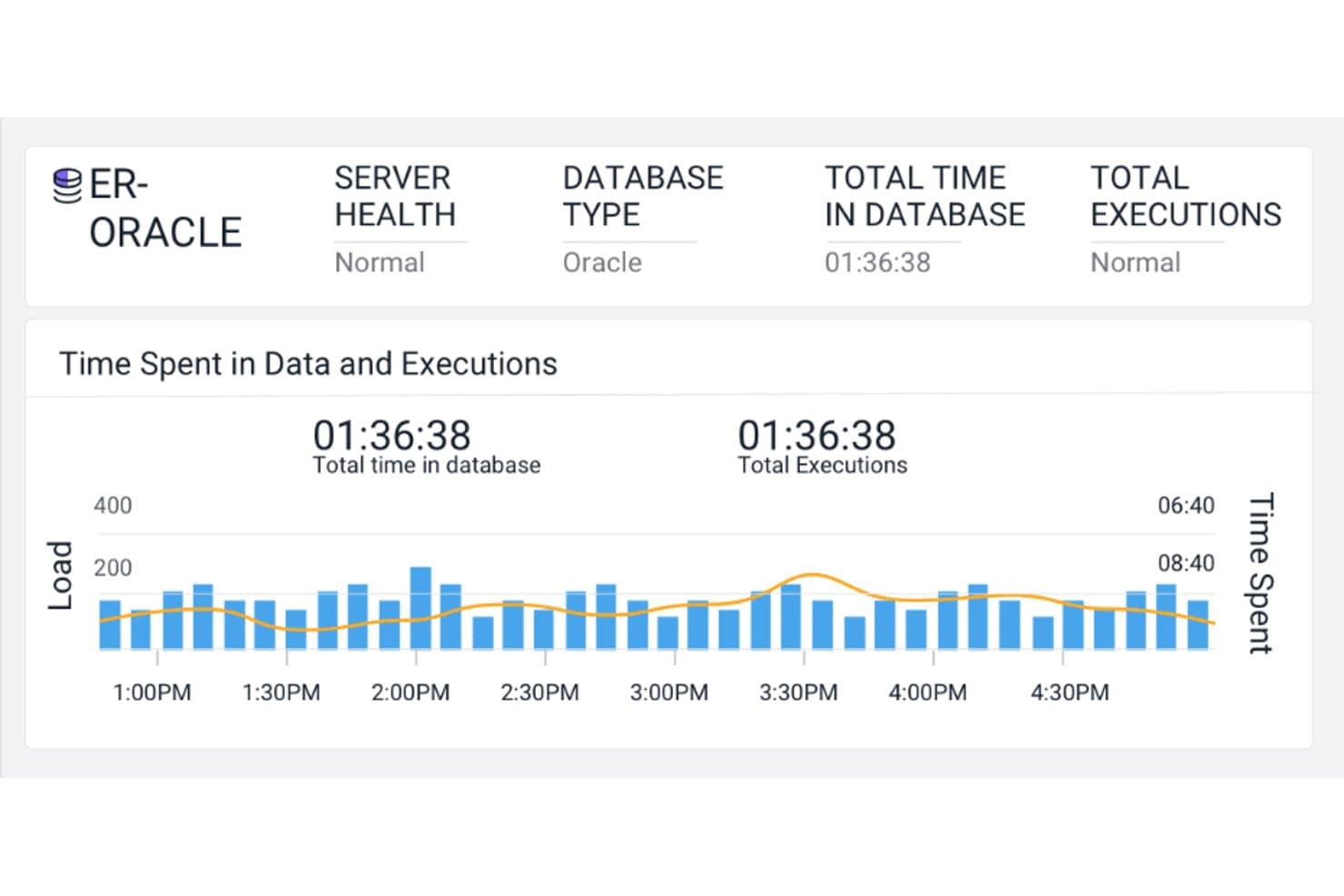The image size is (1344, 896).
Task: Select the 1:00PM time axis label
Action: (152, 693)
